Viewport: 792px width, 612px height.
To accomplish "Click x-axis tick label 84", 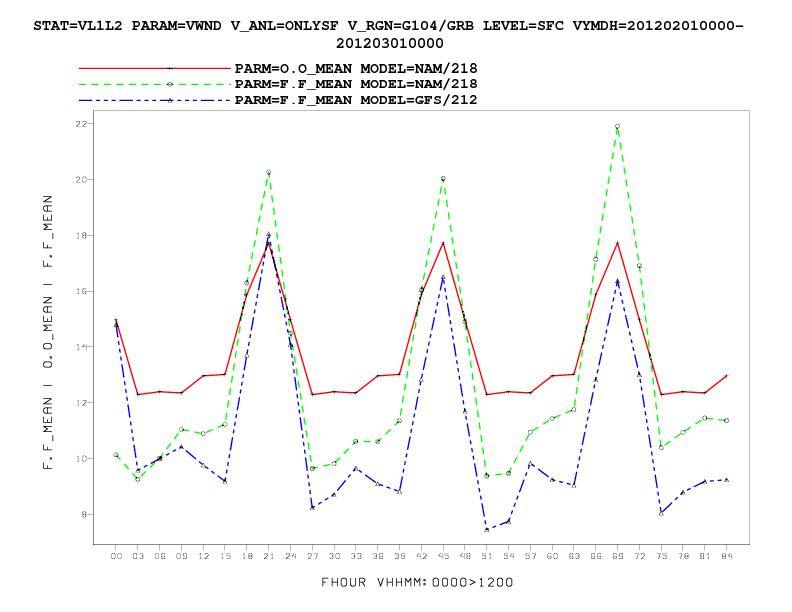I will pyautogui.click(x=727, y=556).
